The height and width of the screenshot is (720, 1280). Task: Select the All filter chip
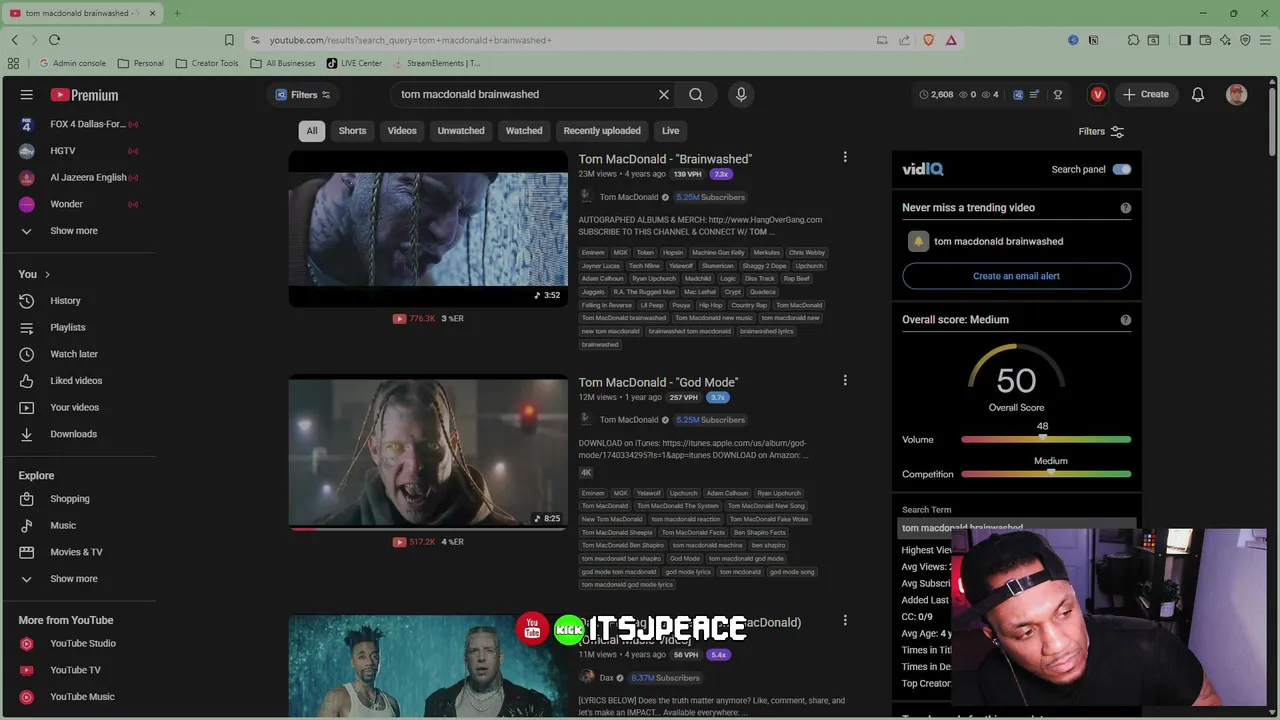coord(312,131)
